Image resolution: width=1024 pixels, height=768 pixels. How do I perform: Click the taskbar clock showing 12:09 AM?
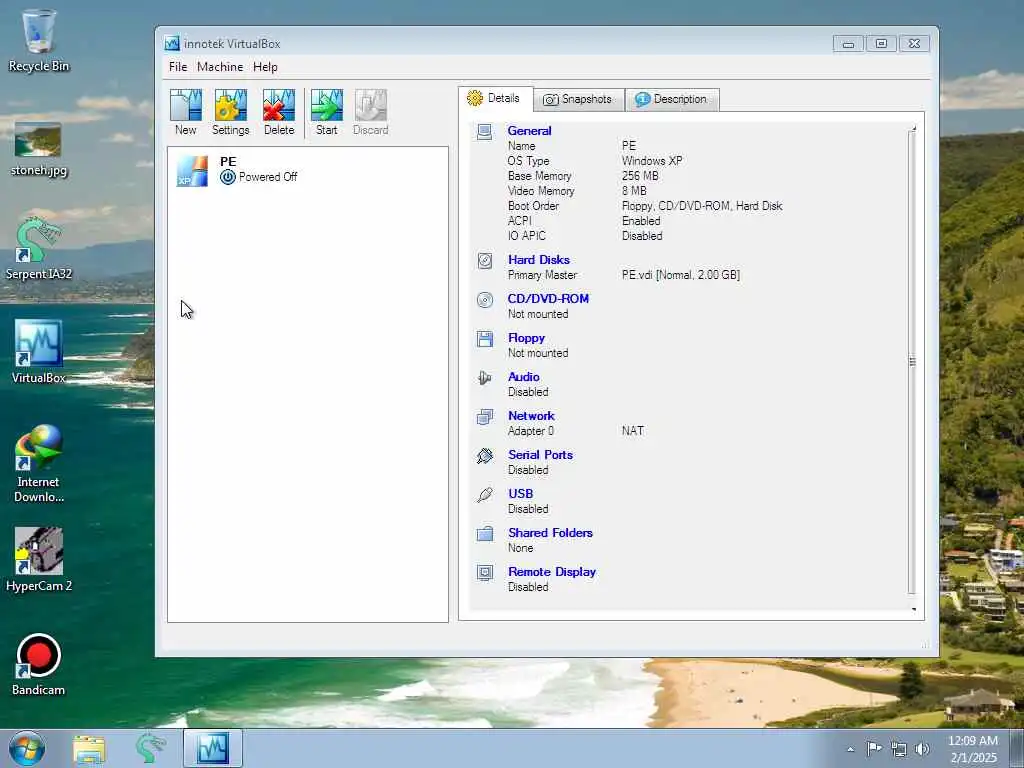[973, 749]
